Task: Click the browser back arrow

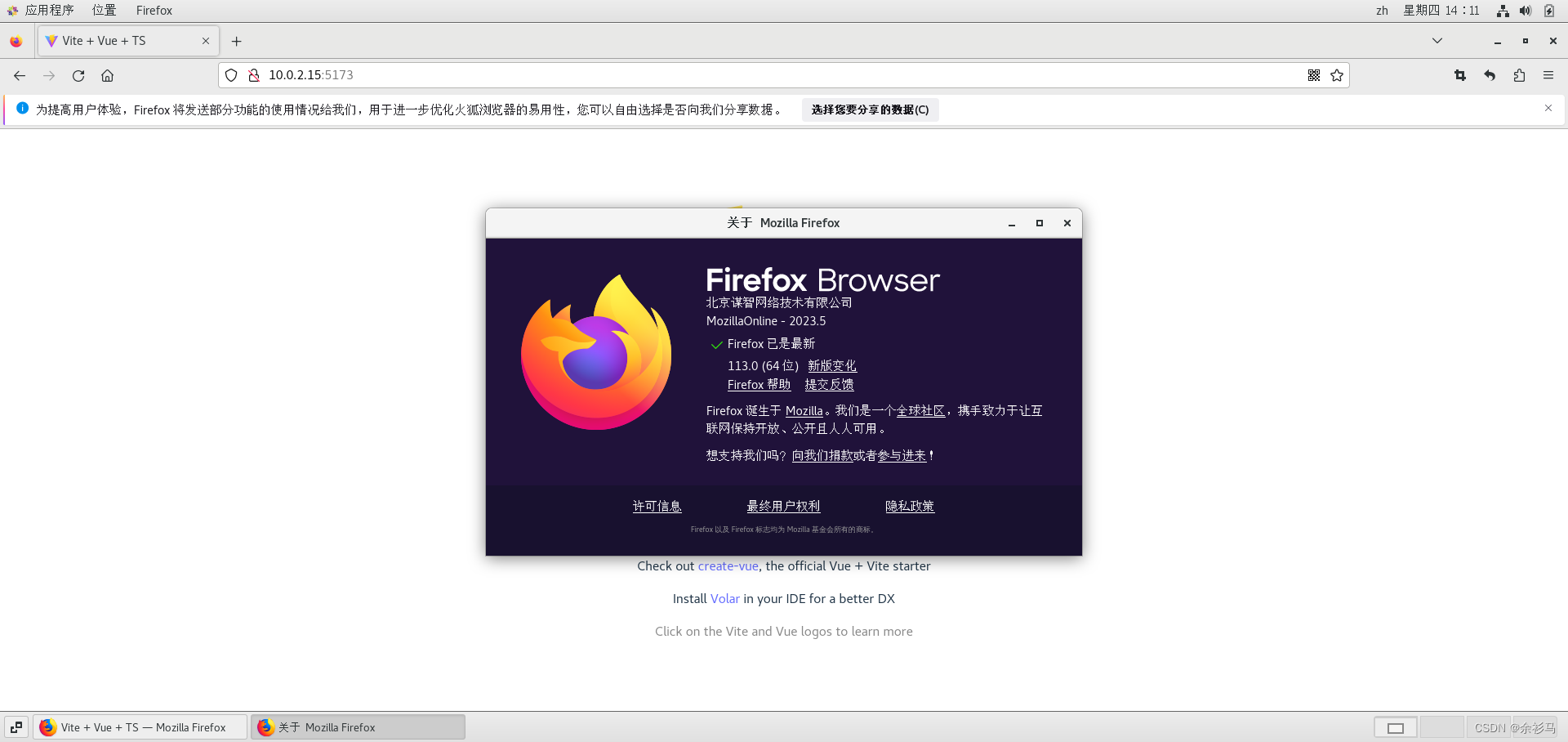Action: click(x=20, y=75)
